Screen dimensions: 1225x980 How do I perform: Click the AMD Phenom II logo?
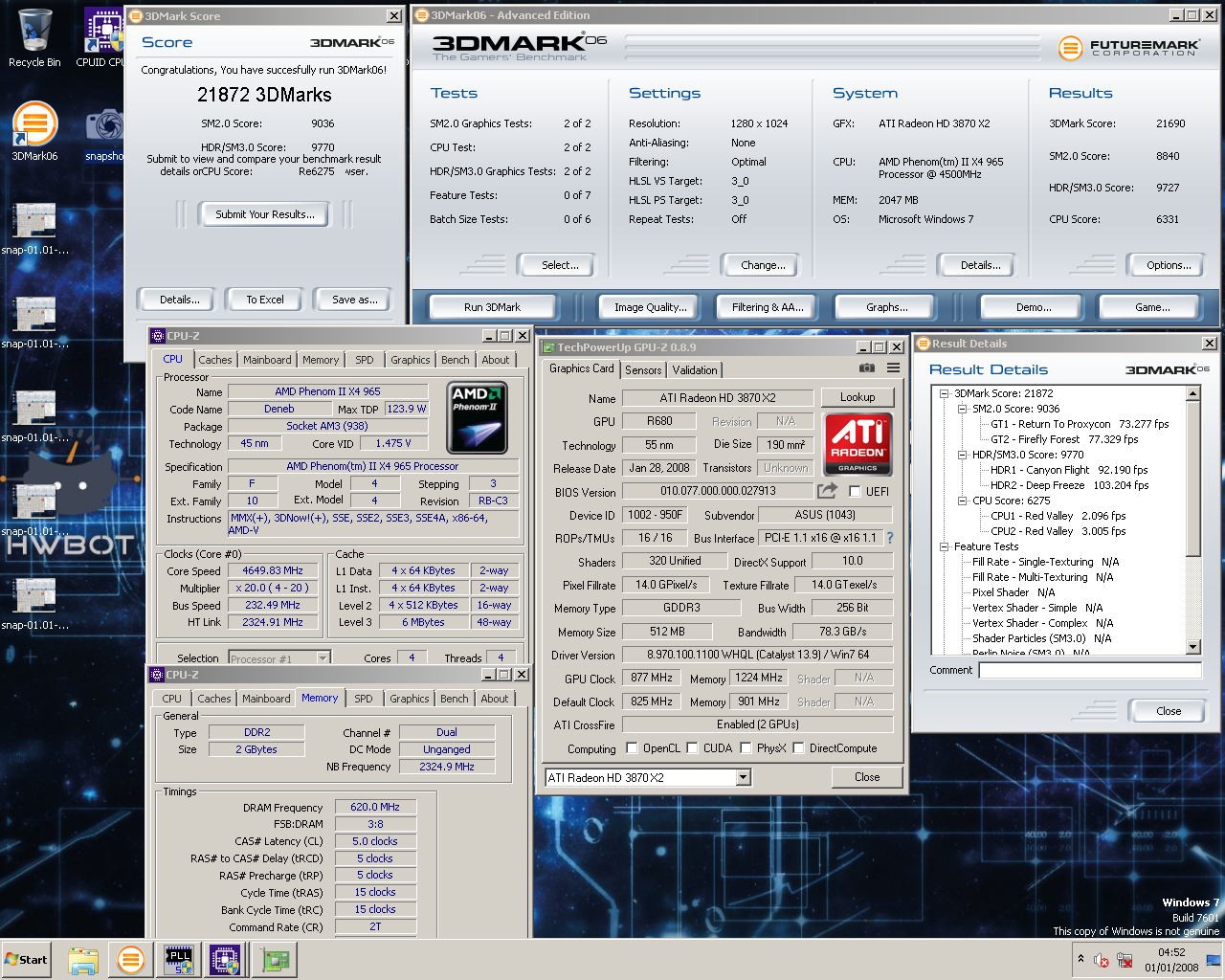pyautogui.click(x=478, y=417)
